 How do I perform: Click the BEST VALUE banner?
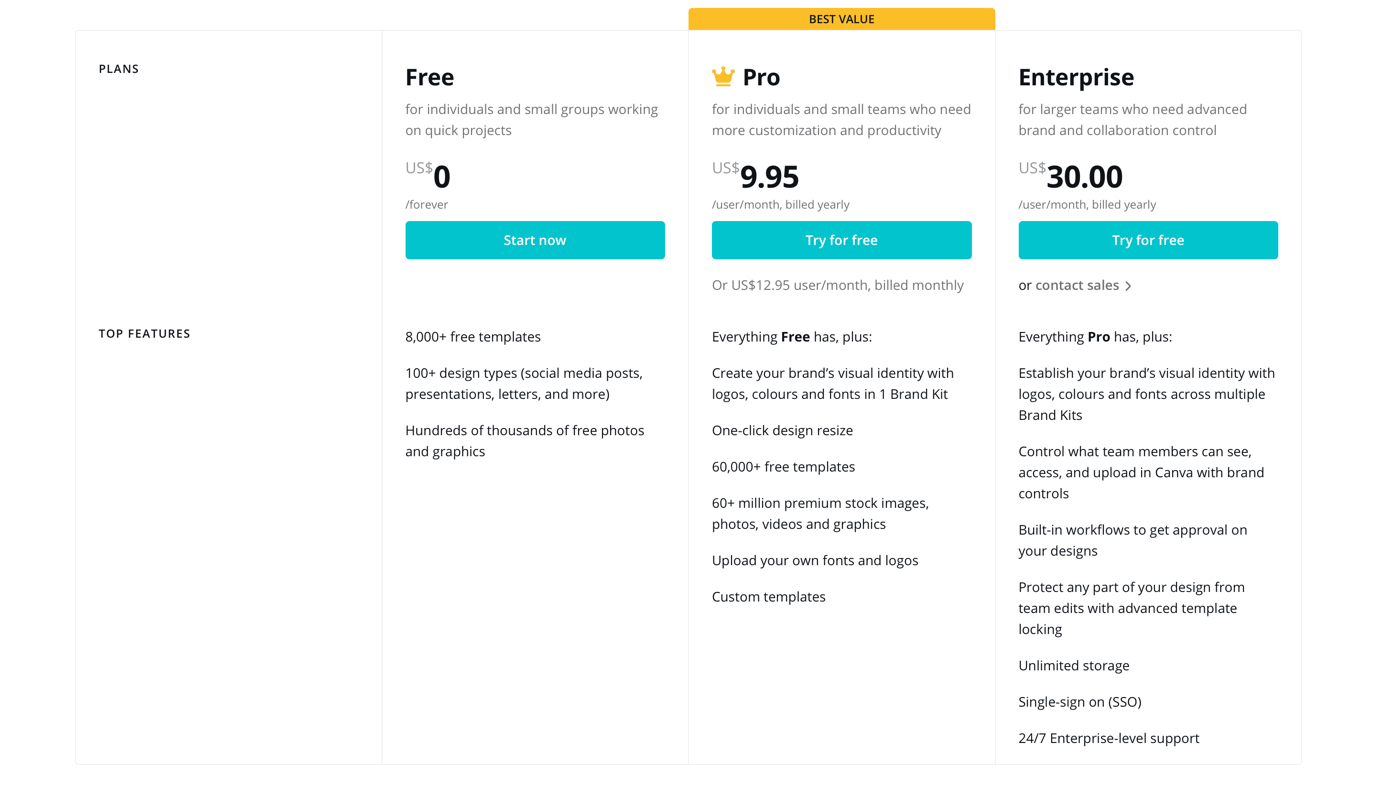(x=841, y=19)
